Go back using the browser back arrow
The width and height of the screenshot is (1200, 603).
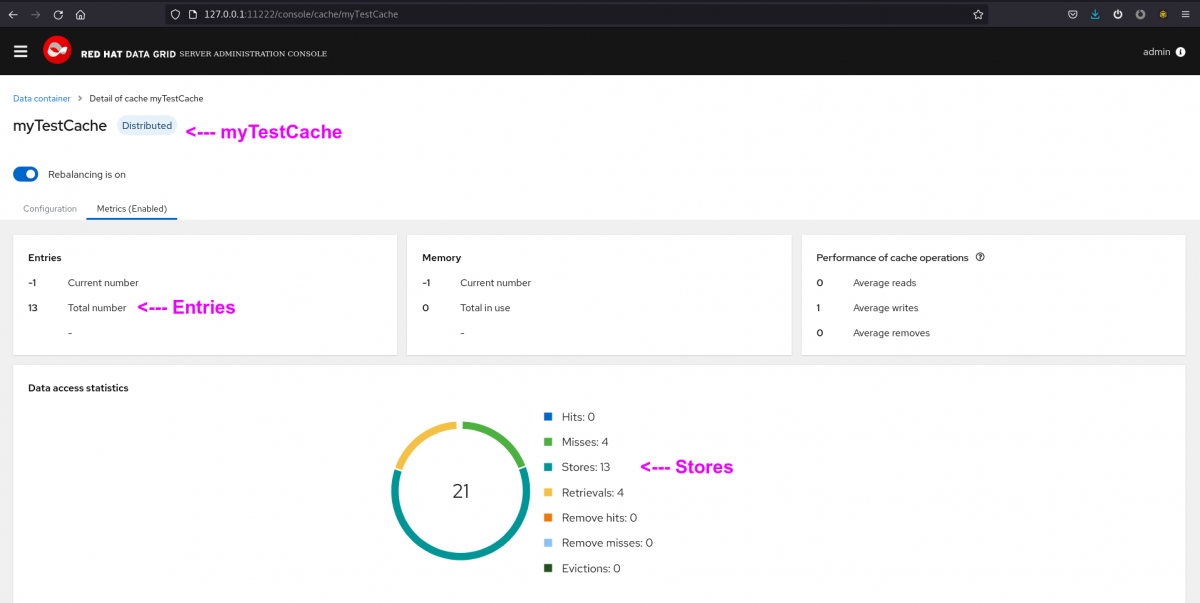[x=13, y=15]
